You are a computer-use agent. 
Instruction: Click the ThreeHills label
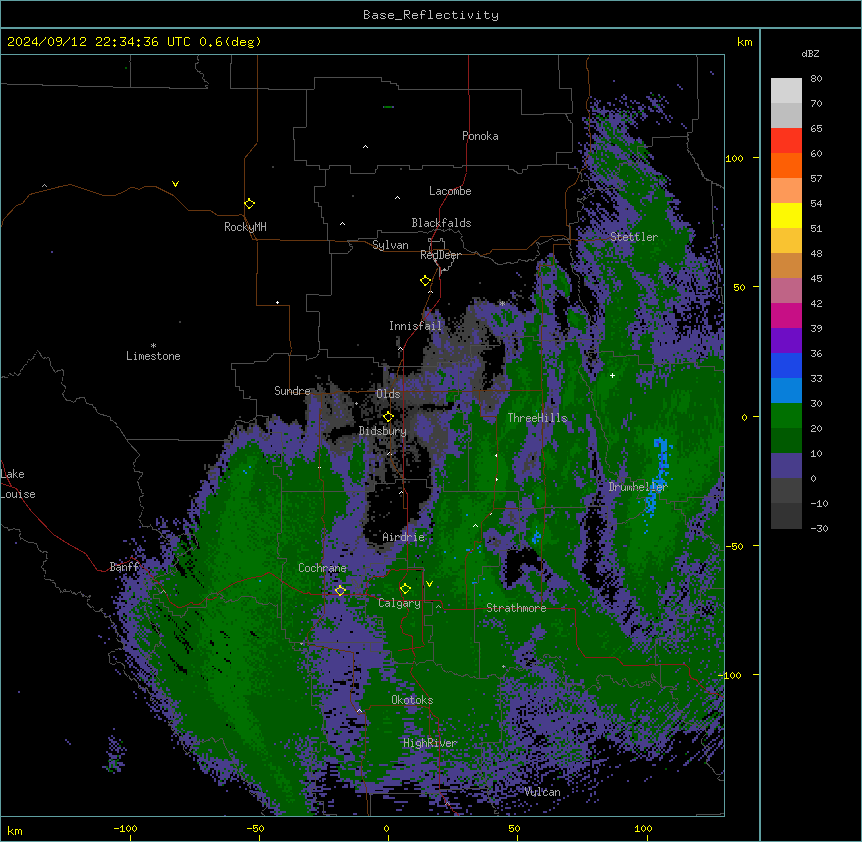[537, 418]
